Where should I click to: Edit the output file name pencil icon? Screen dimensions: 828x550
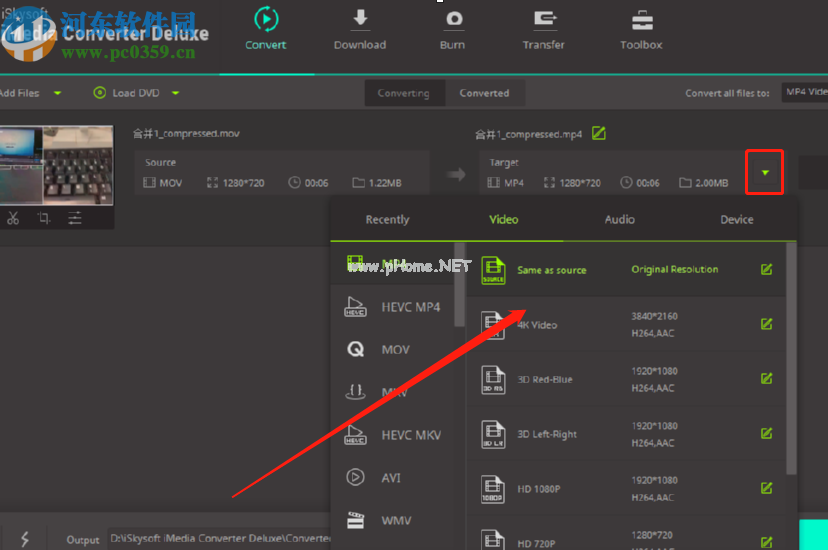pyautogui.click(x=599, y=133)
